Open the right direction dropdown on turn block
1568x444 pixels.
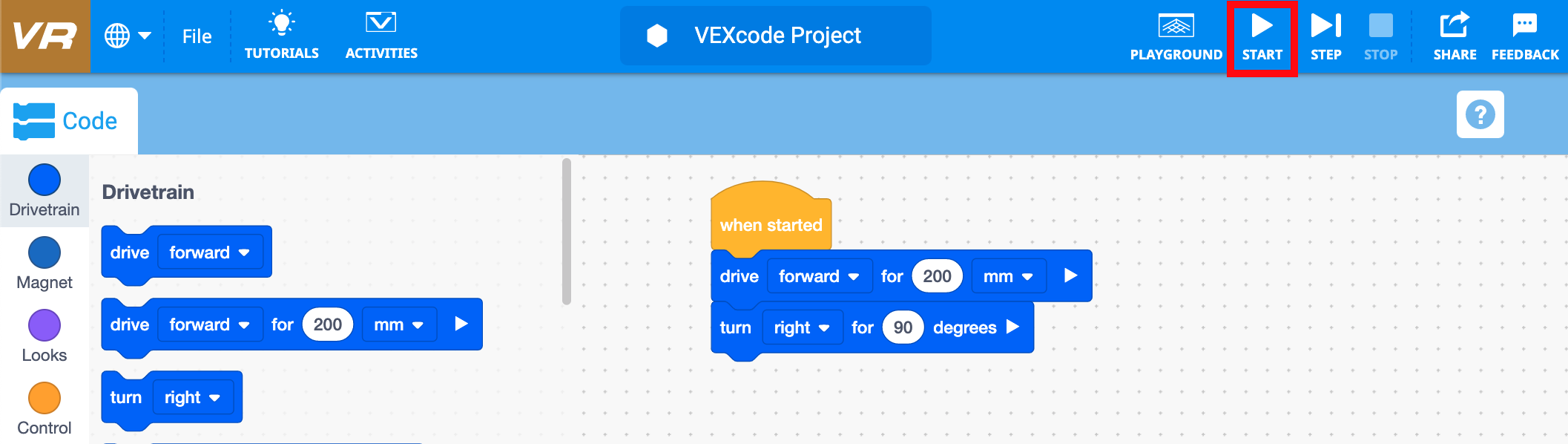pos(803,327)
